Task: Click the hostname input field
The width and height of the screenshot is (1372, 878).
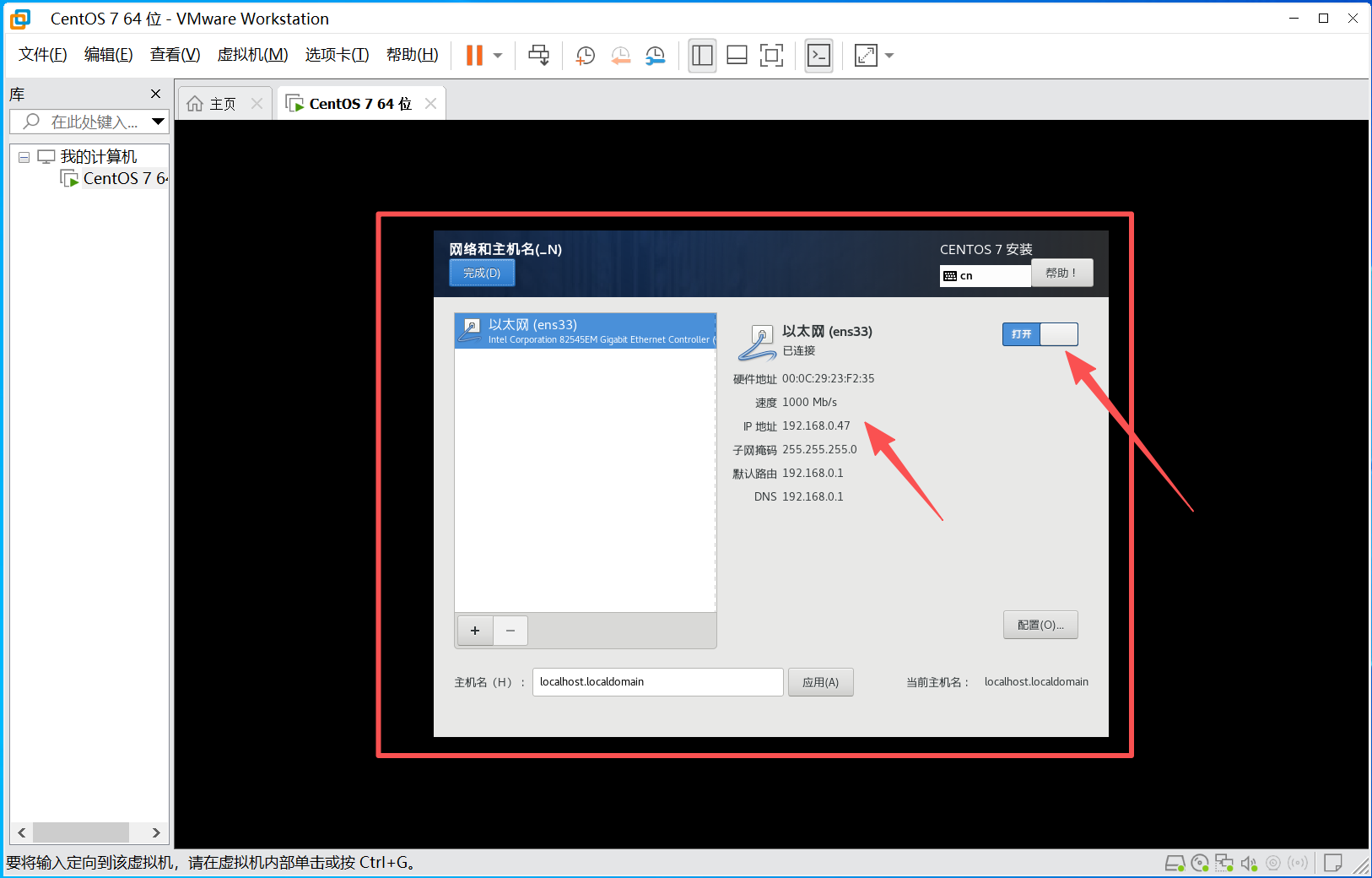Action: [x=657, y=682]
